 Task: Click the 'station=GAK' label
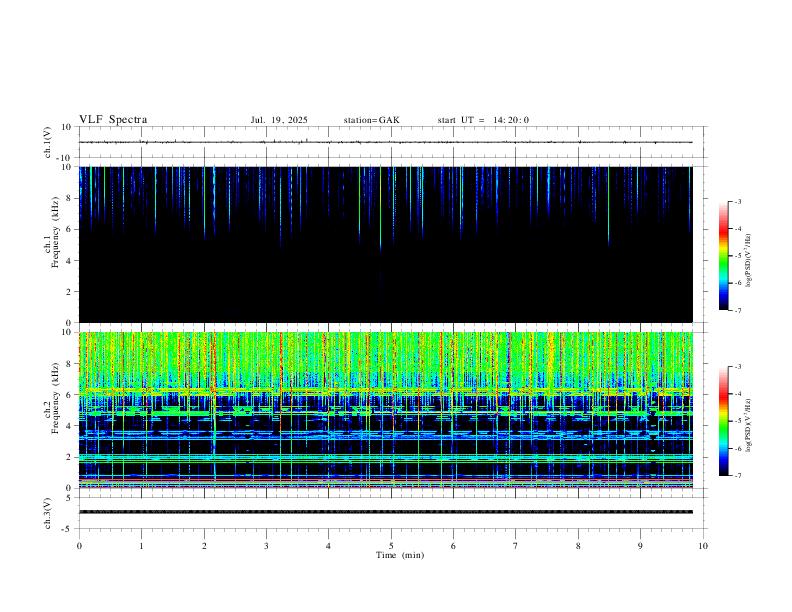click(x=371, y=120)
